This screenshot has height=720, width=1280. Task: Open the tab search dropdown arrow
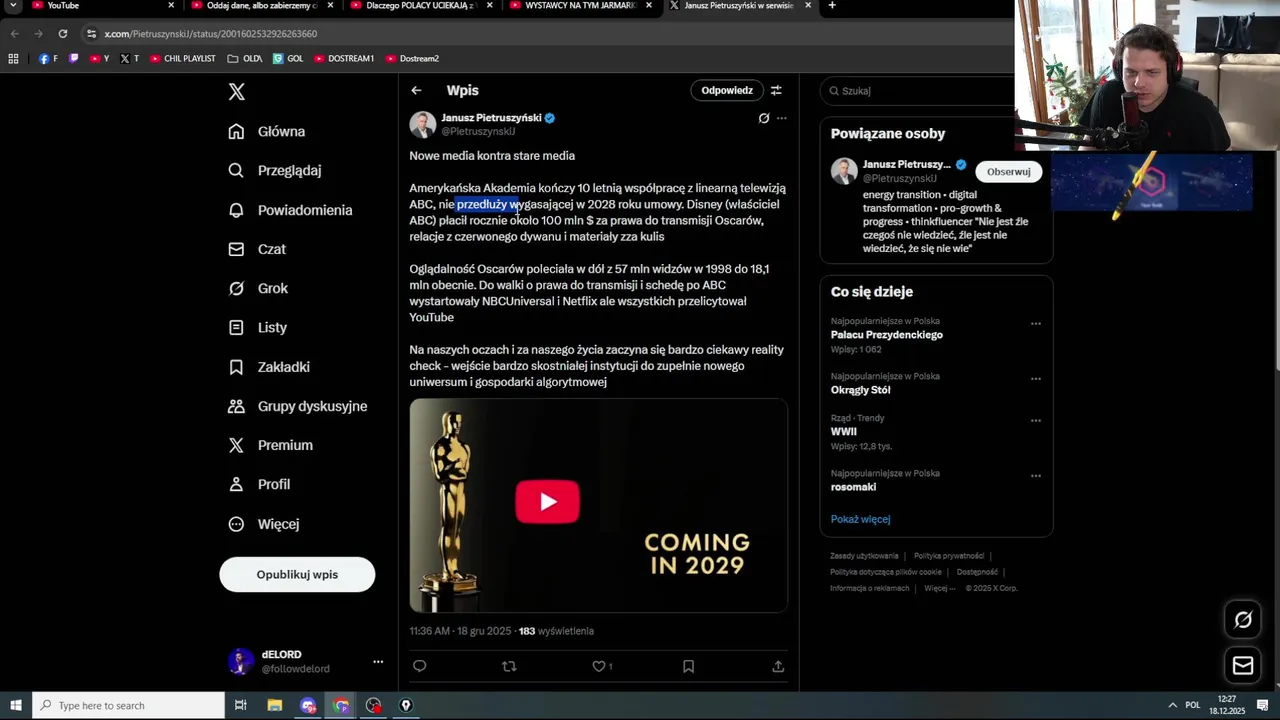(x=13, y=6)
